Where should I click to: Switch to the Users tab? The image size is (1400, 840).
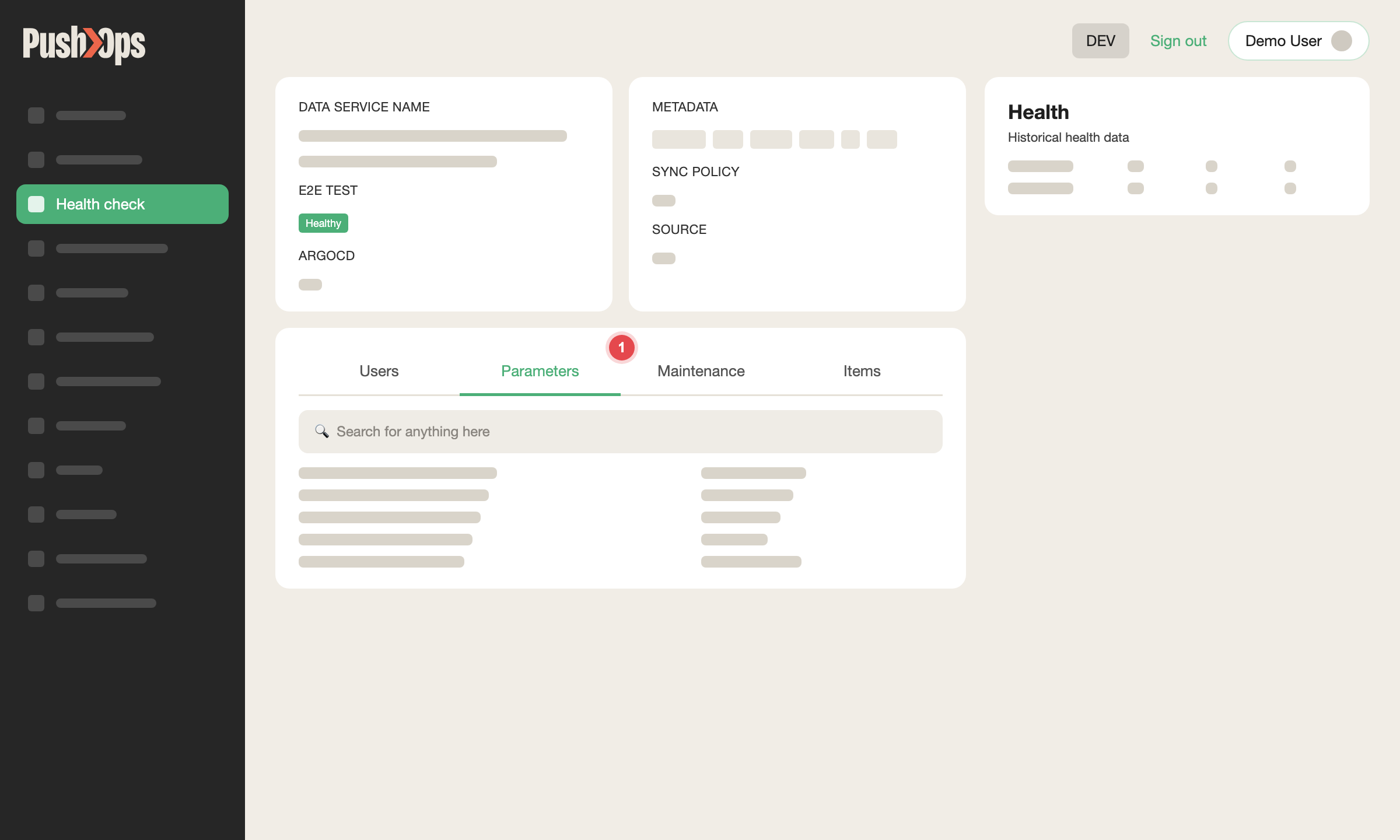(379, 371)
